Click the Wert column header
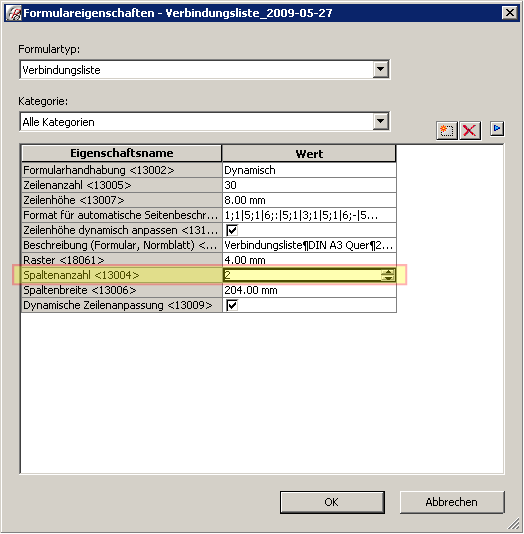This screenshot has width=524, height=534. 309,154
